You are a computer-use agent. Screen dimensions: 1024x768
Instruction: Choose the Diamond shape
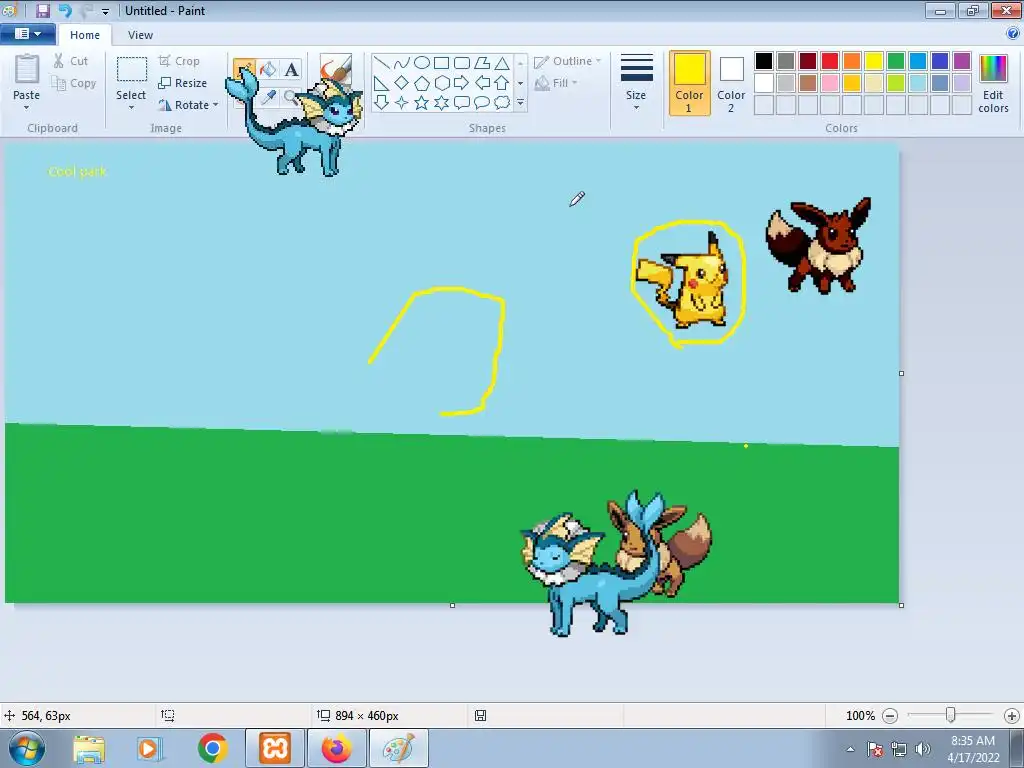[402, 83]
